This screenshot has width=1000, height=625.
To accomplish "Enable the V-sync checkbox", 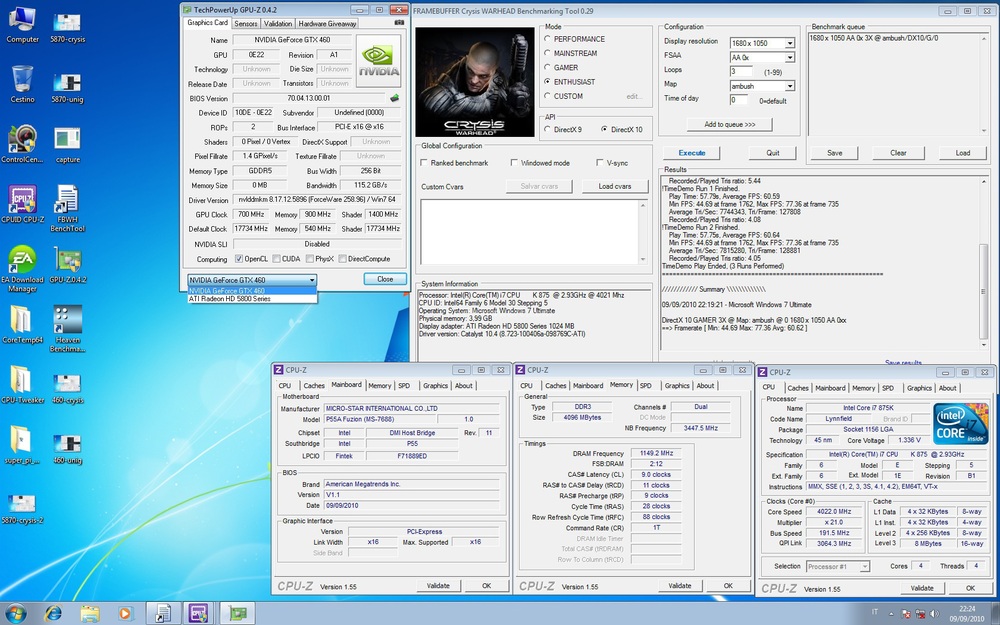I will (599, 163).
